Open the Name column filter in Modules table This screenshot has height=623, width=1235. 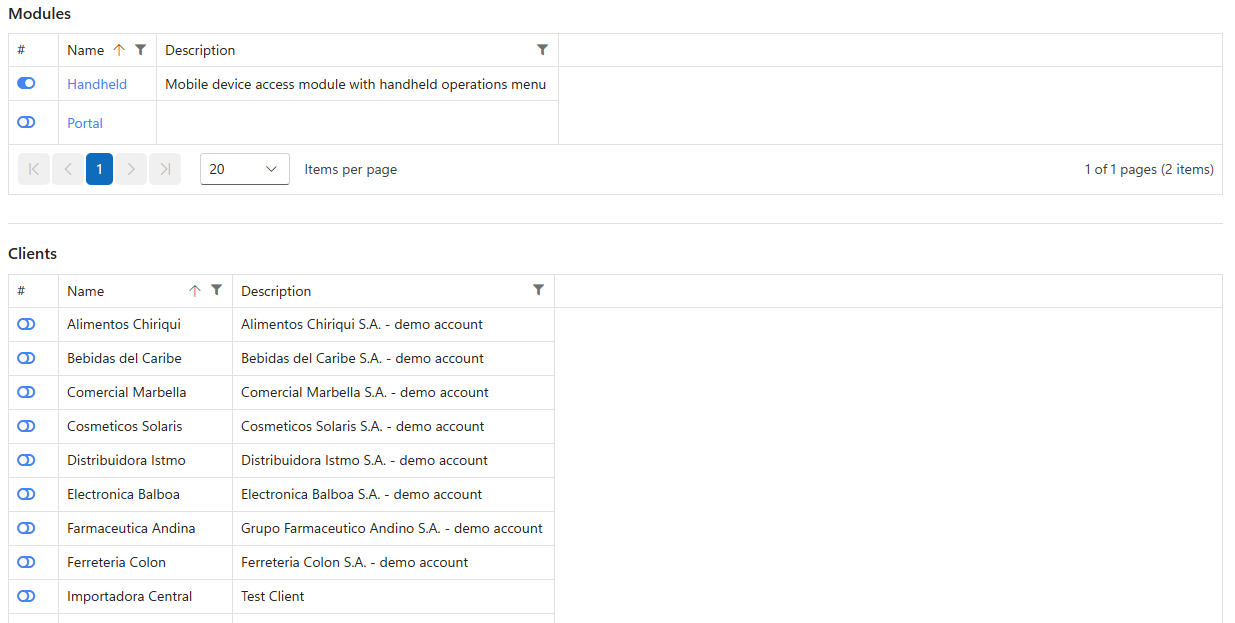coord(141,50)
